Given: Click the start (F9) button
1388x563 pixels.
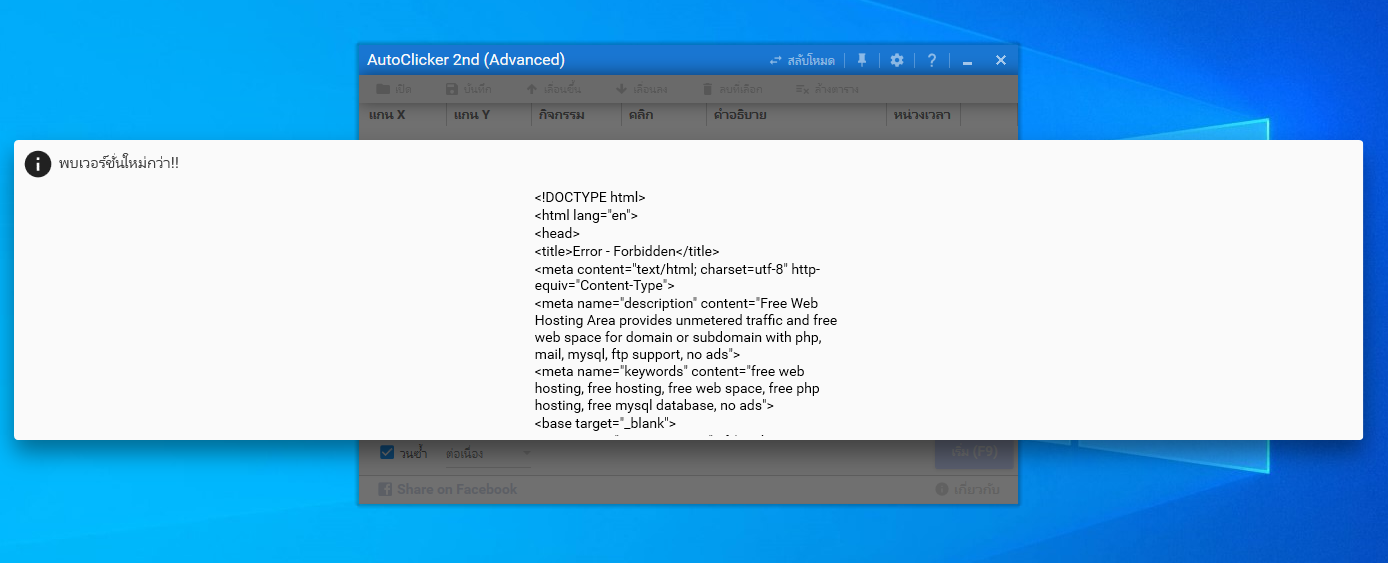Looking at the screenshot, I should click(x=974, y=453).
